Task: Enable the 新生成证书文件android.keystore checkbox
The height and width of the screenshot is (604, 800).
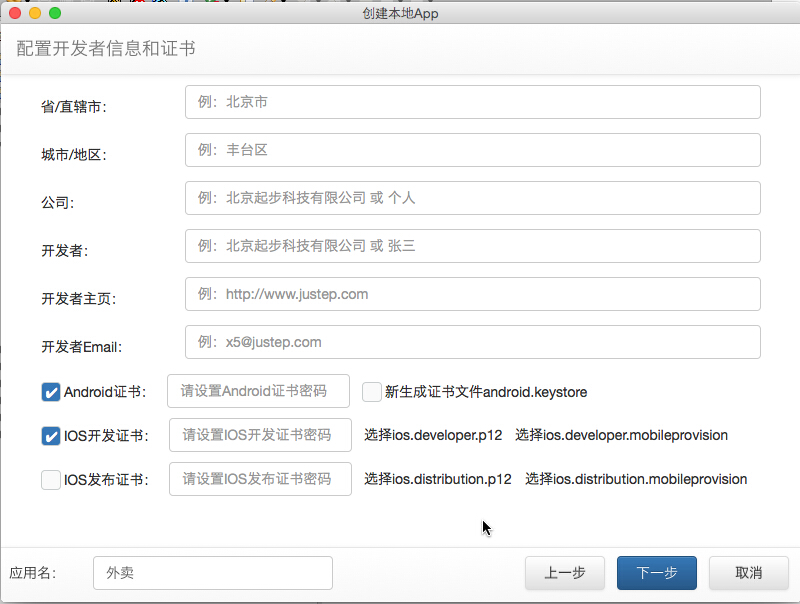Action: 370,392
